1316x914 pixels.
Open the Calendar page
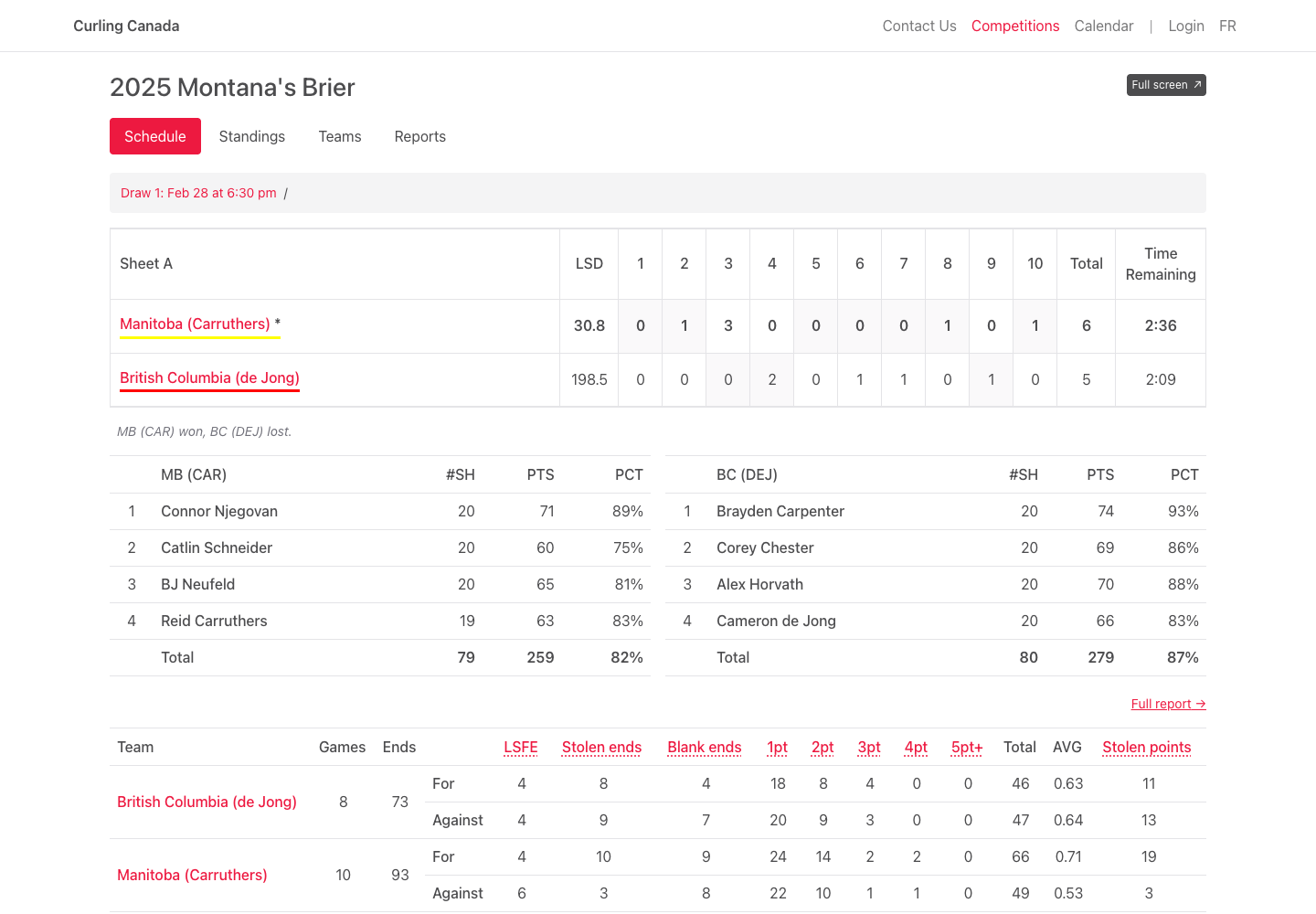pyautogui.click(x=1104, y=26)
